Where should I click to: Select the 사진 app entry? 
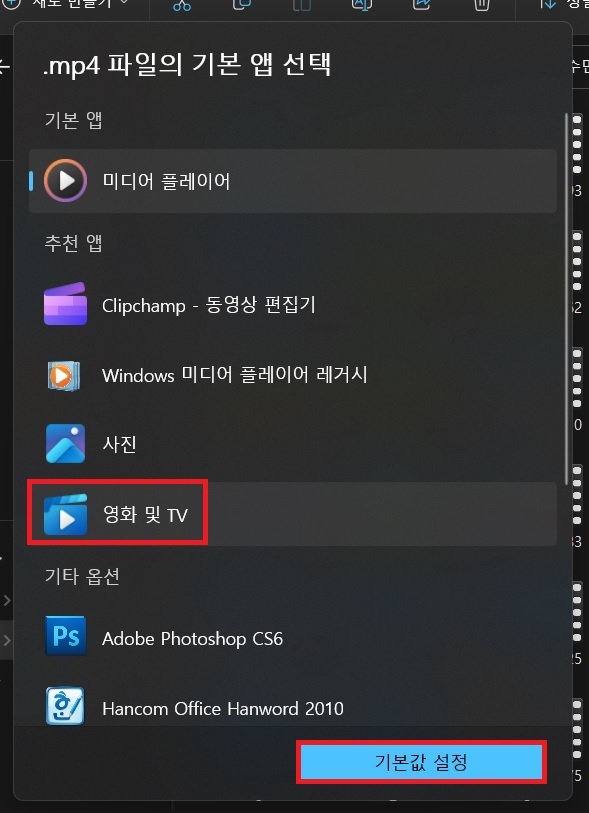[x=293, y=444]
